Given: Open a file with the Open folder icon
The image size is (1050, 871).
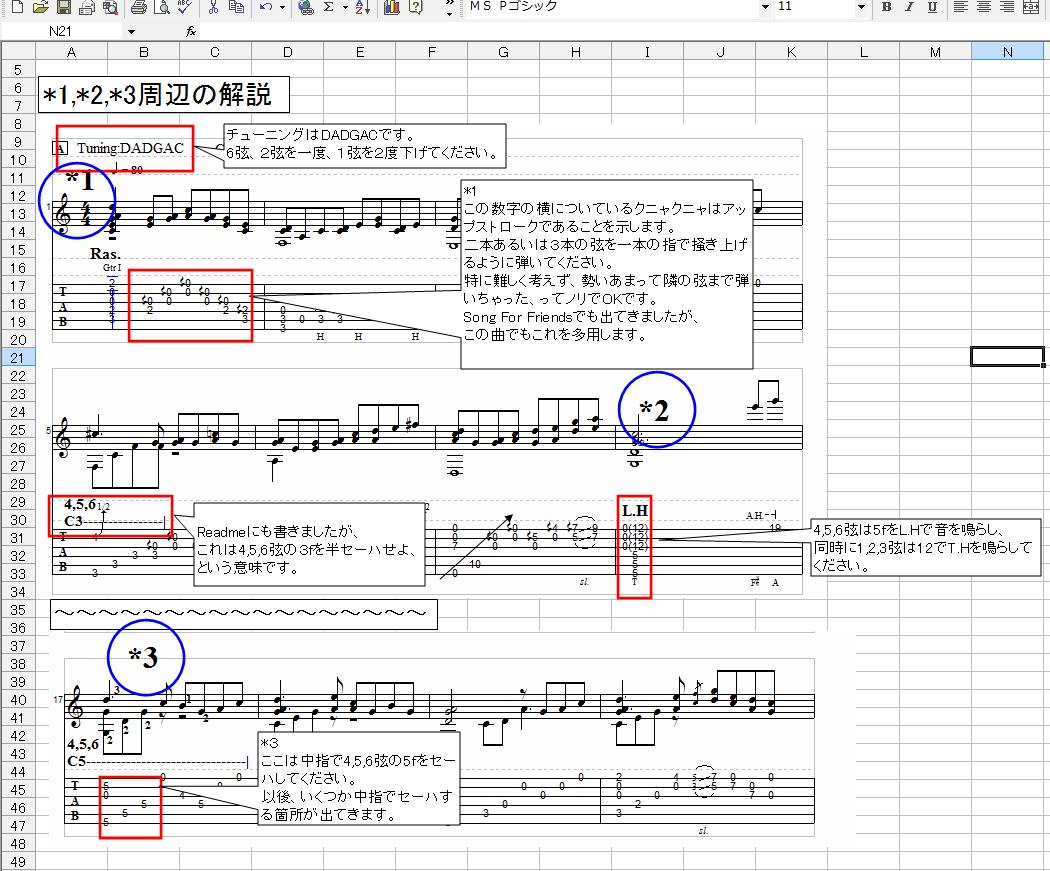Looking at the screenshot, I should point(40,8).
